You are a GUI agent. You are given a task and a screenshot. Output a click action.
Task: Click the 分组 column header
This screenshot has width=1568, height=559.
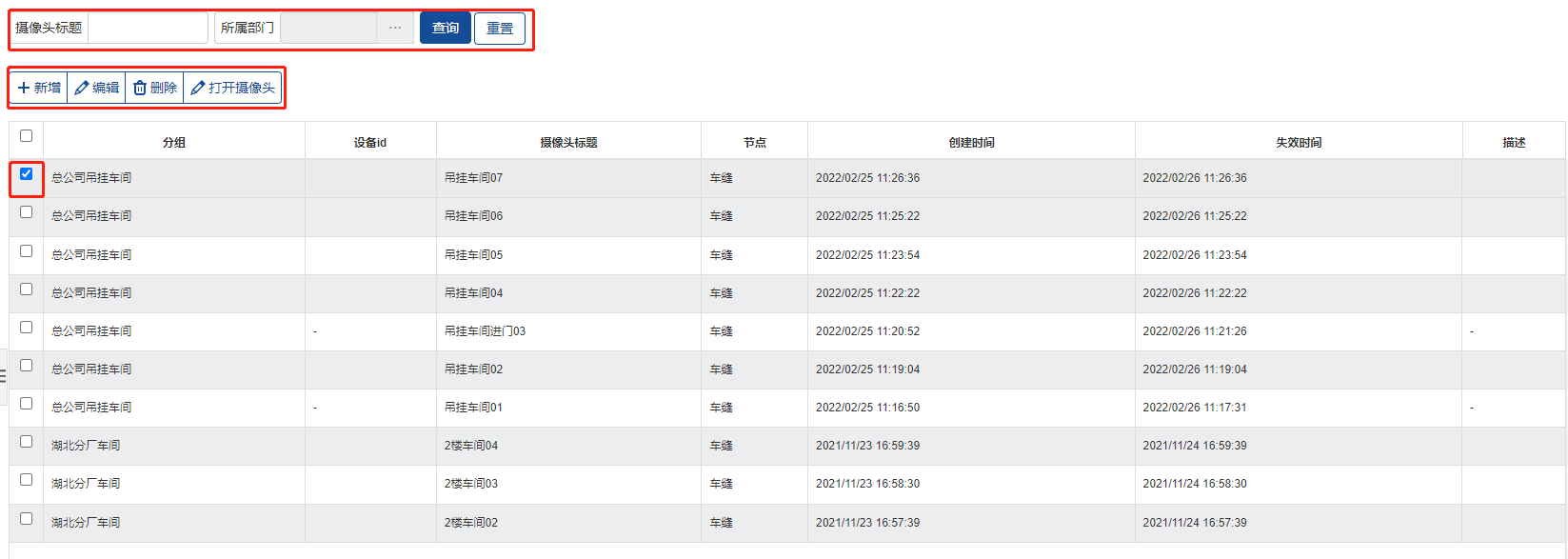click(x=174, y=143)
